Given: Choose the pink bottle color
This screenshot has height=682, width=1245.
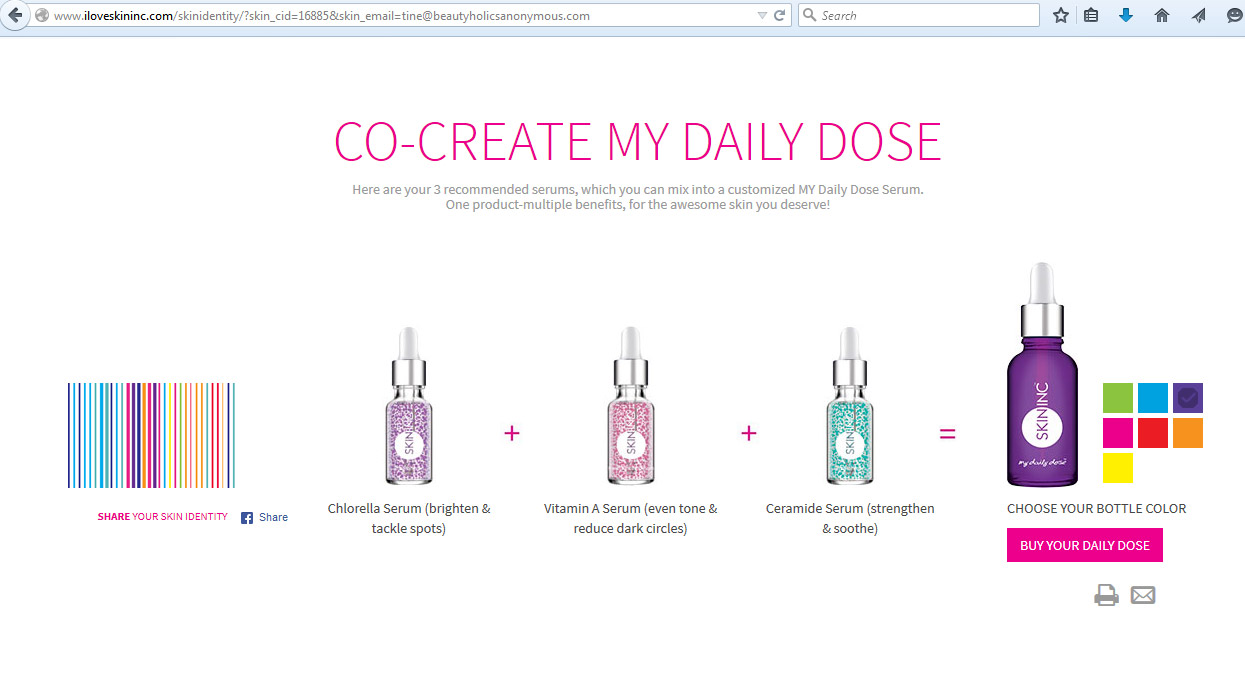Looking at the screenshot, I should point(1118,433).
